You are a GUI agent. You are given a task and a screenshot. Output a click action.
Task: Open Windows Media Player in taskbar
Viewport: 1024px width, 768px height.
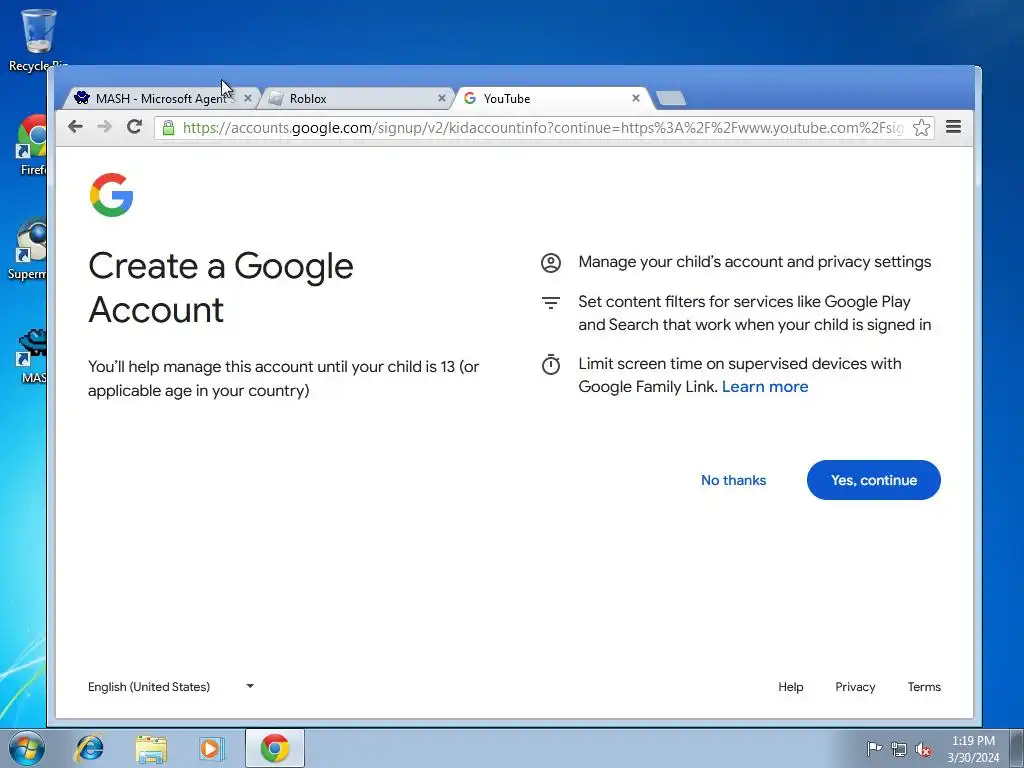click(x=212, y=748)
